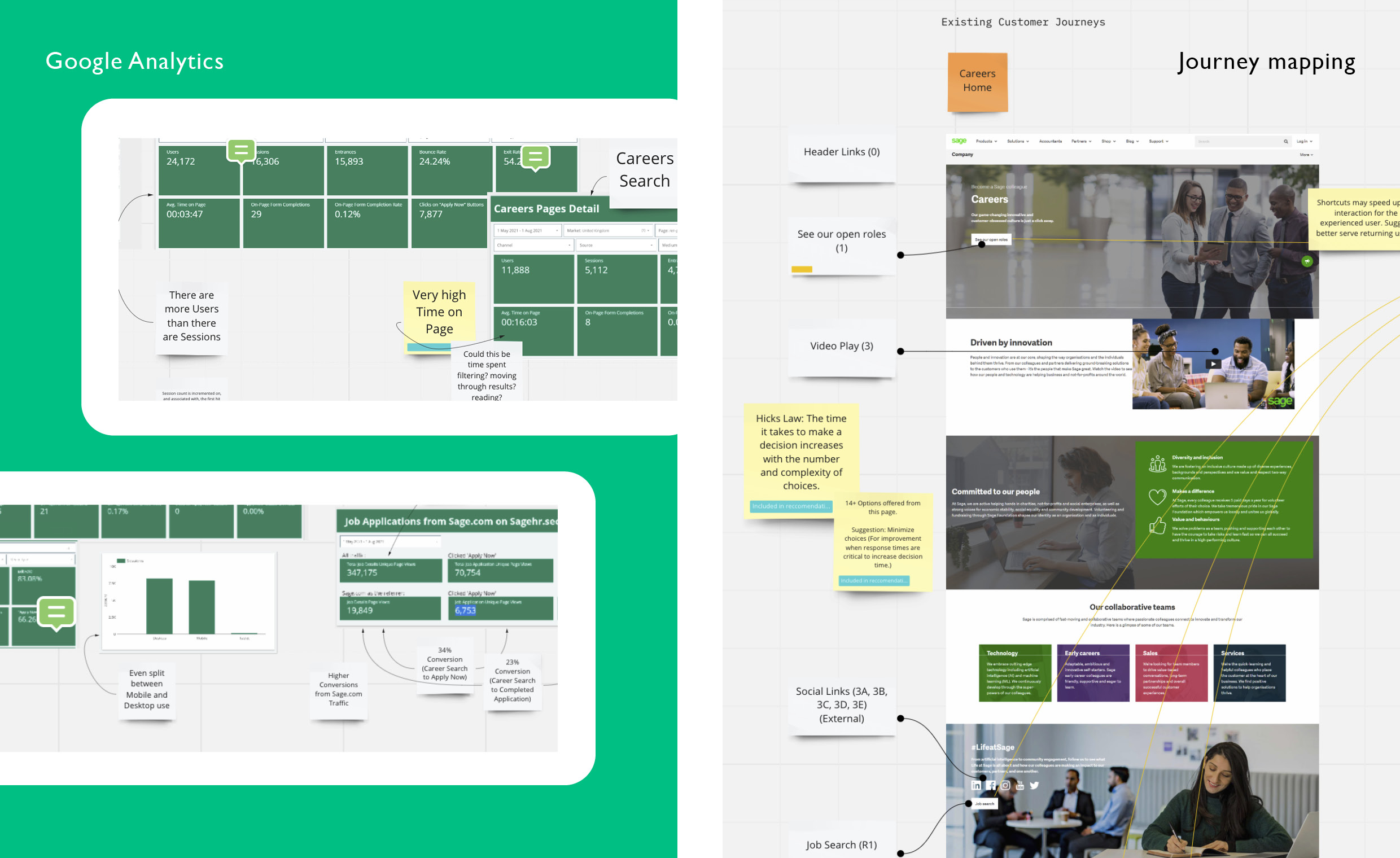The width and height of the screenshot is (1400, 858).
Task: Open the Support menu item
Action: point(1158,142)
